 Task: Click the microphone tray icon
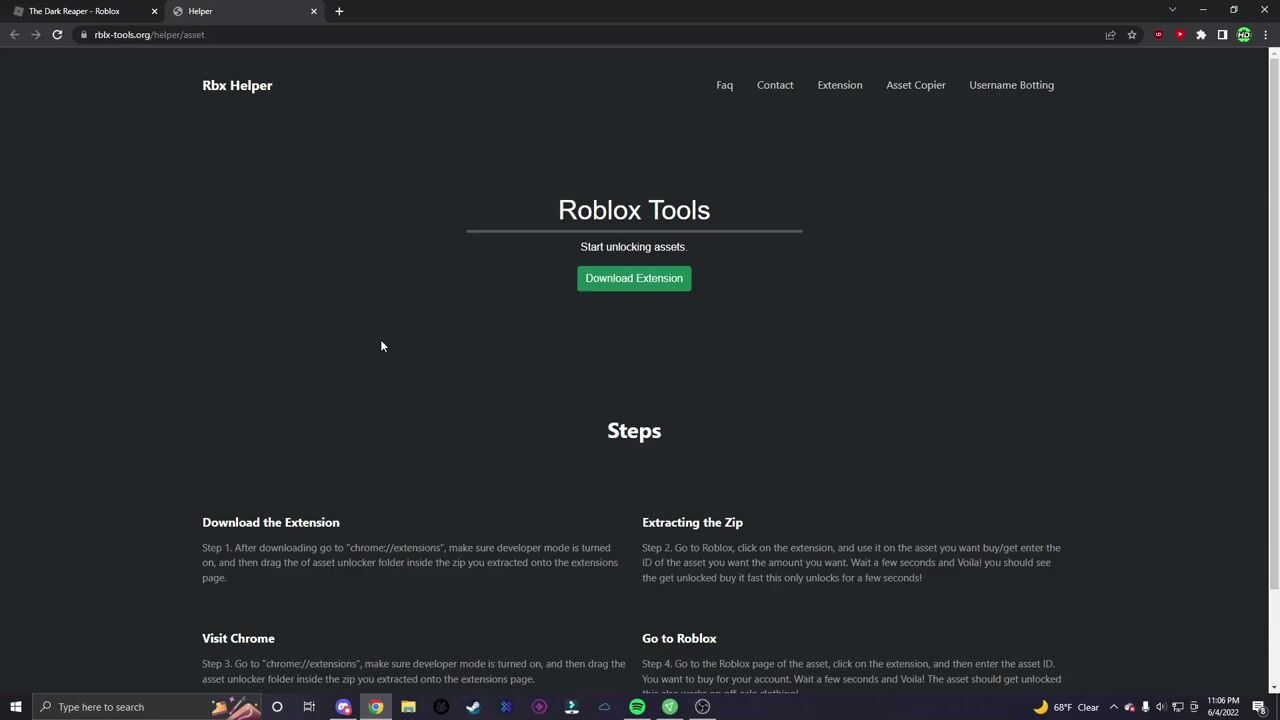[x=1145, y=707]
